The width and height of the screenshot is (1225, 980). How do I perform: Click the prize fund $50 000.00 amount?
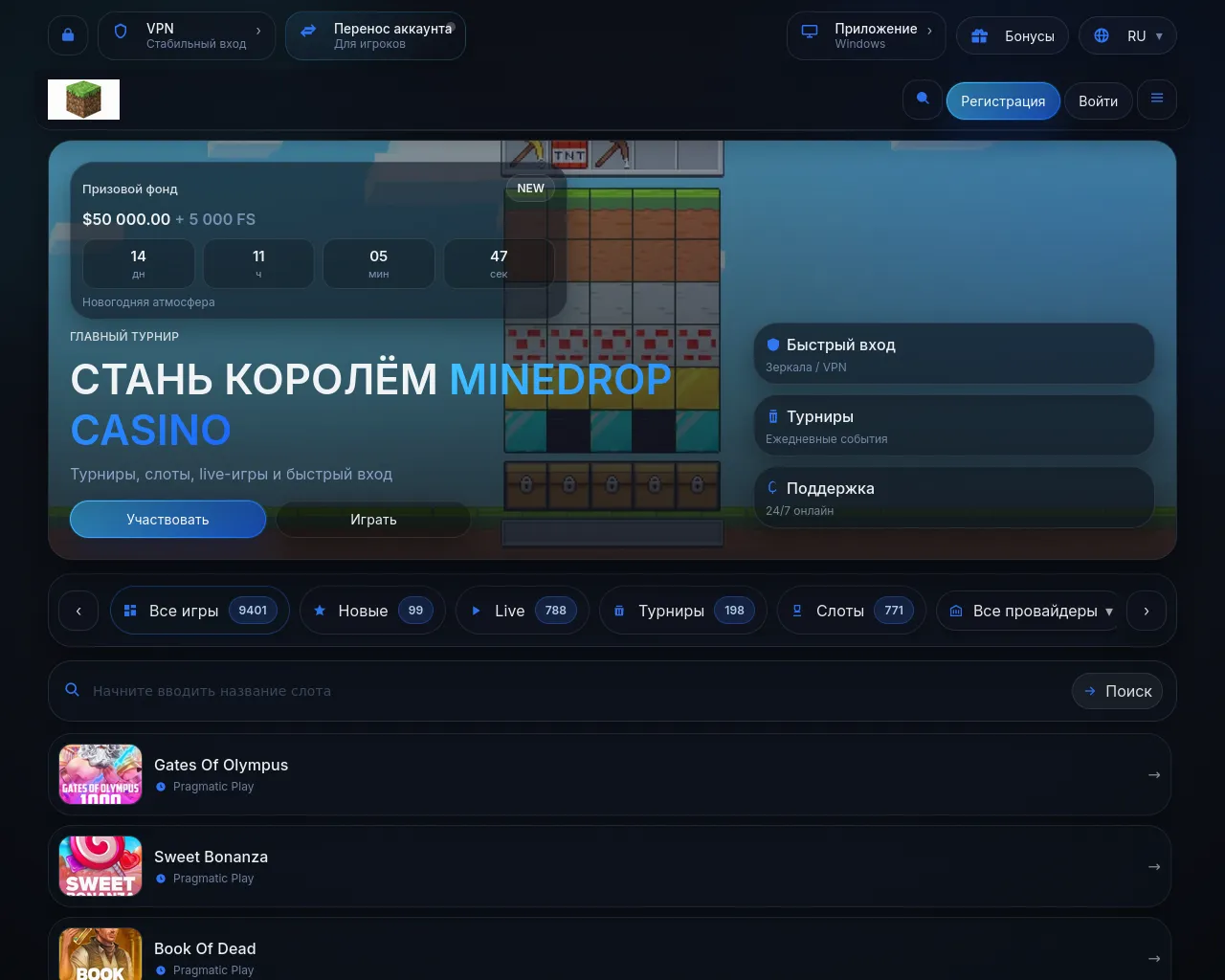click(x=126, y=219)
